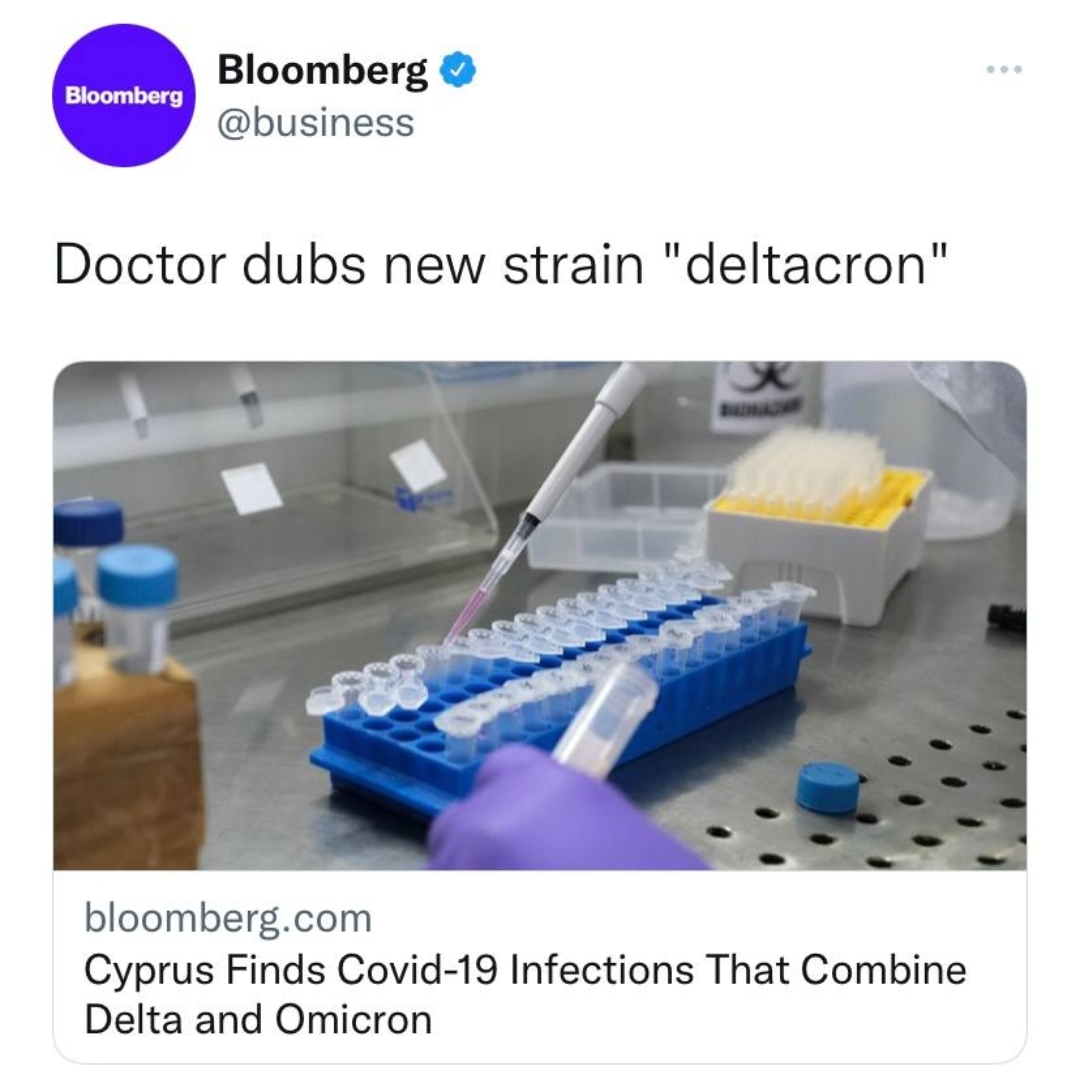The height and width of the screenshot is (1065, 1080).
Task: Open the @business handle profile link
Action: coord(316,123)
